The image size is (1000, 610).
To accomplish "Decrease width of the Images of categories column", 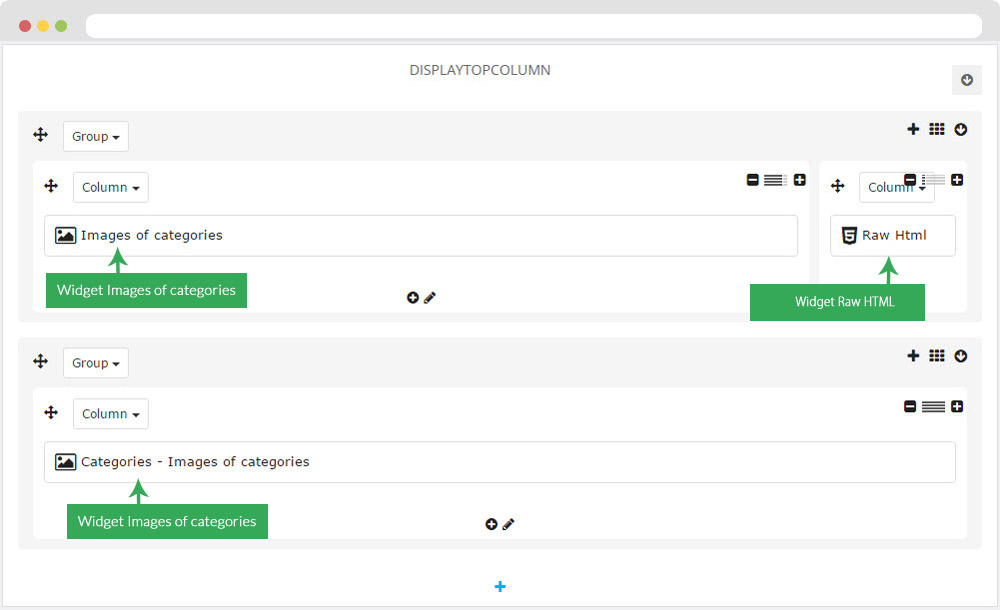I will tap(753, 180).
